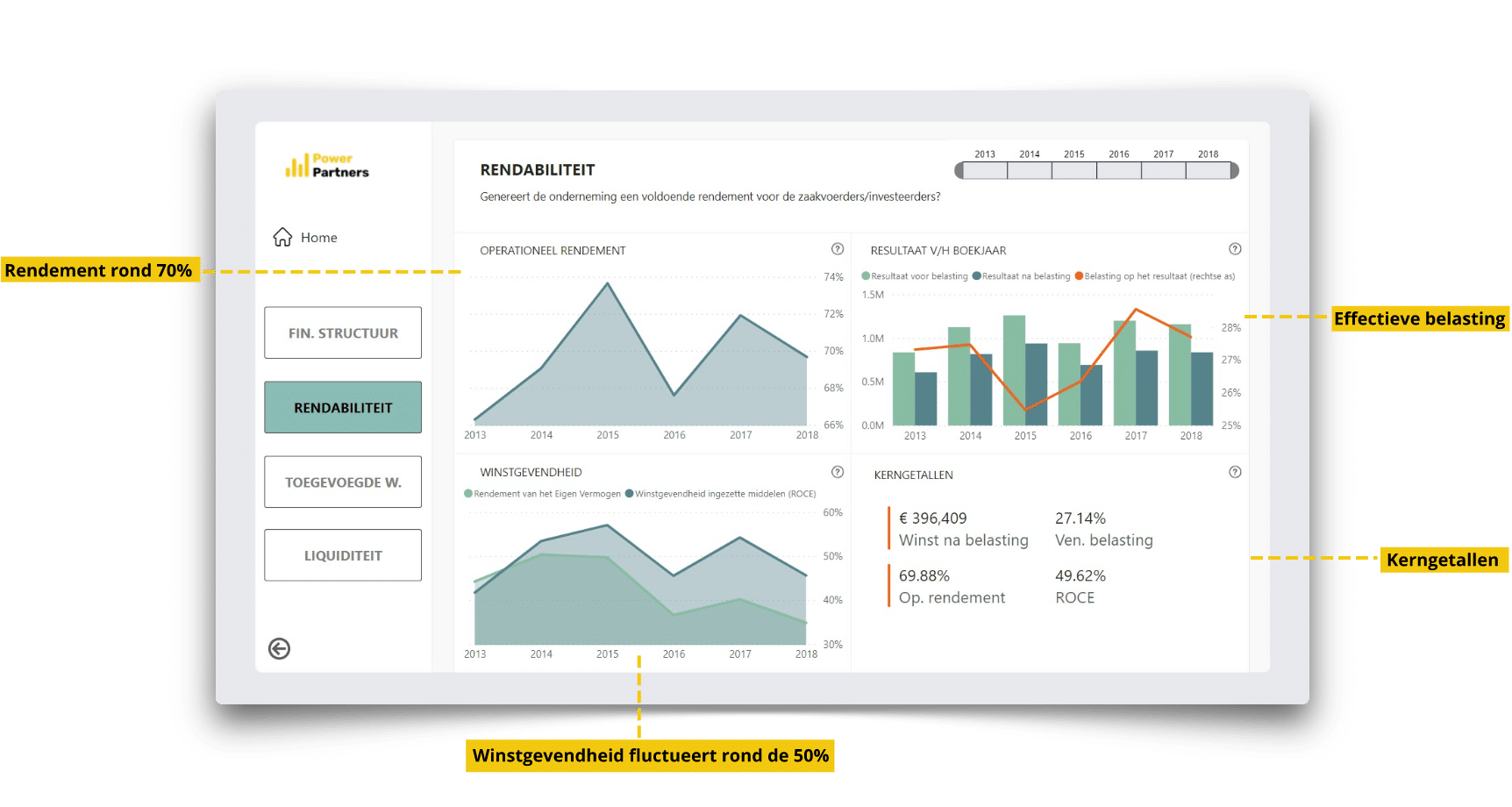Open the TOEGEVOEGDE W. page
1512x807 pixels.
[x=343, y=482]
